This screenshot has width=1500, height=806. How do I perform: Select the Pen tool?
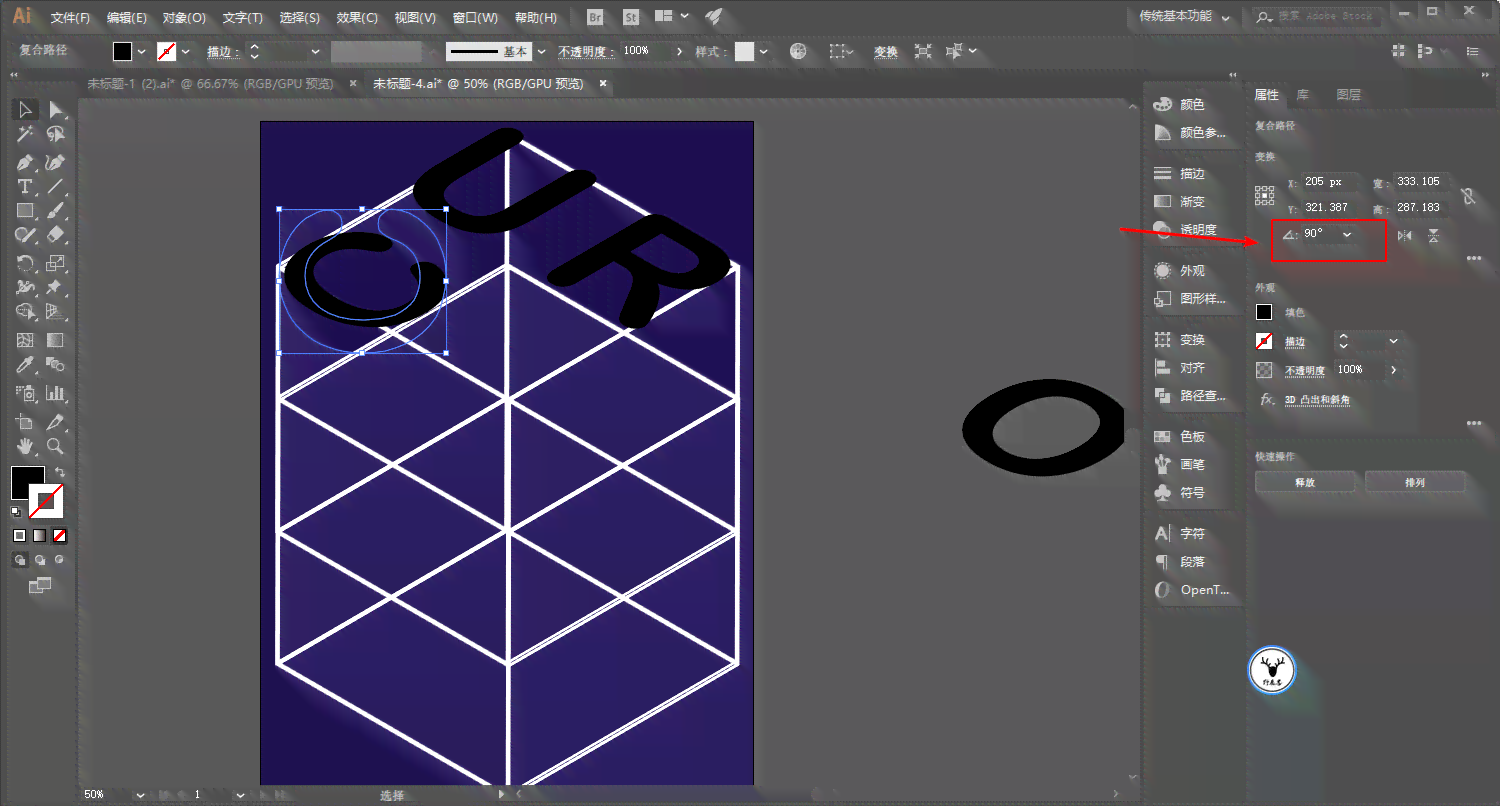coord(25,162)
